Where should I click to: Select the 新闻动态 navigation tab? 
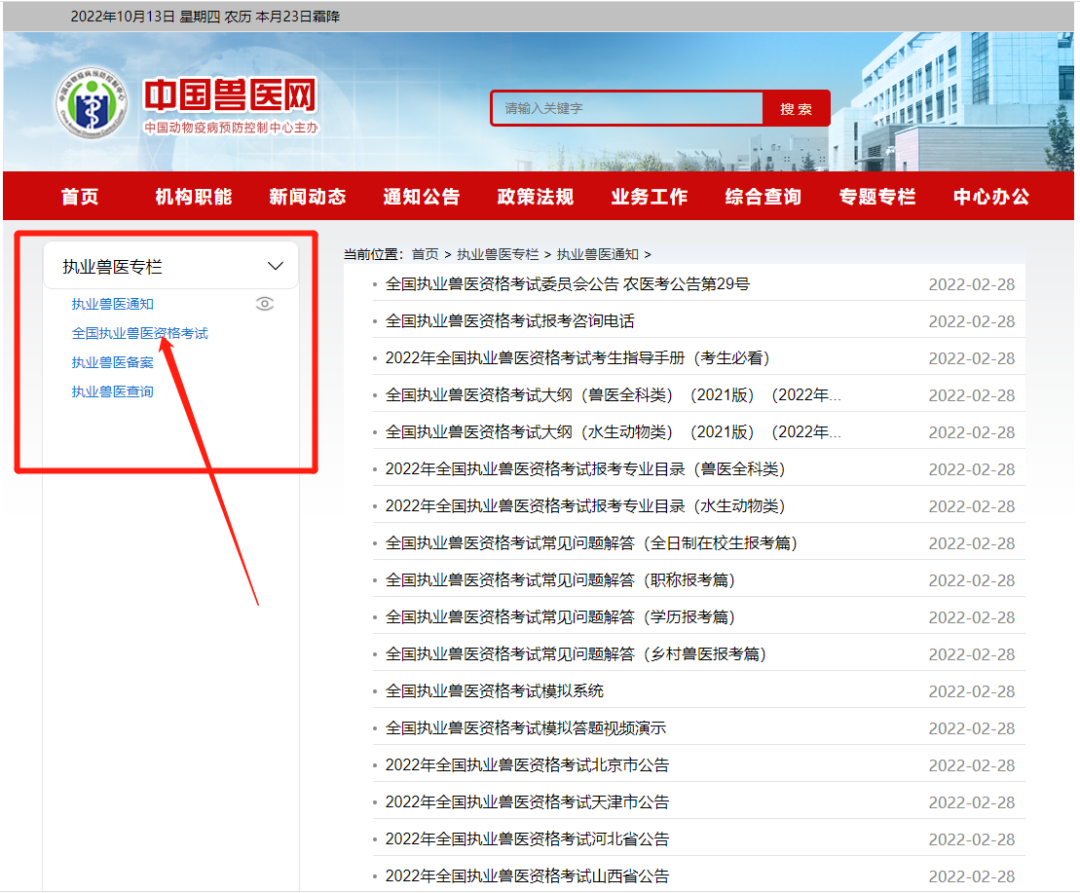[307, 196]
